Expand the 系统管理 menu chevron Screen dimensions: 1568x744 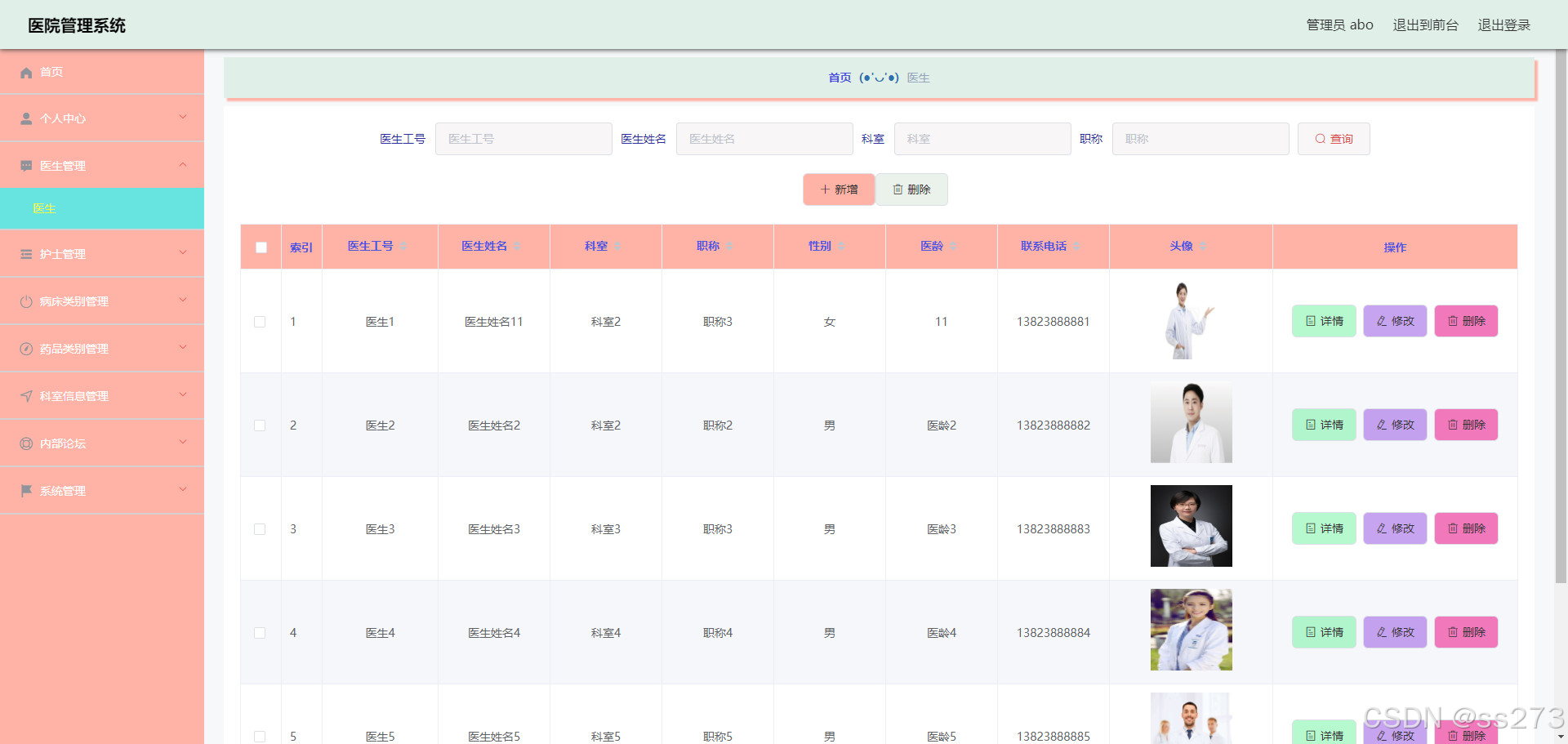click(x=183, y=490)
